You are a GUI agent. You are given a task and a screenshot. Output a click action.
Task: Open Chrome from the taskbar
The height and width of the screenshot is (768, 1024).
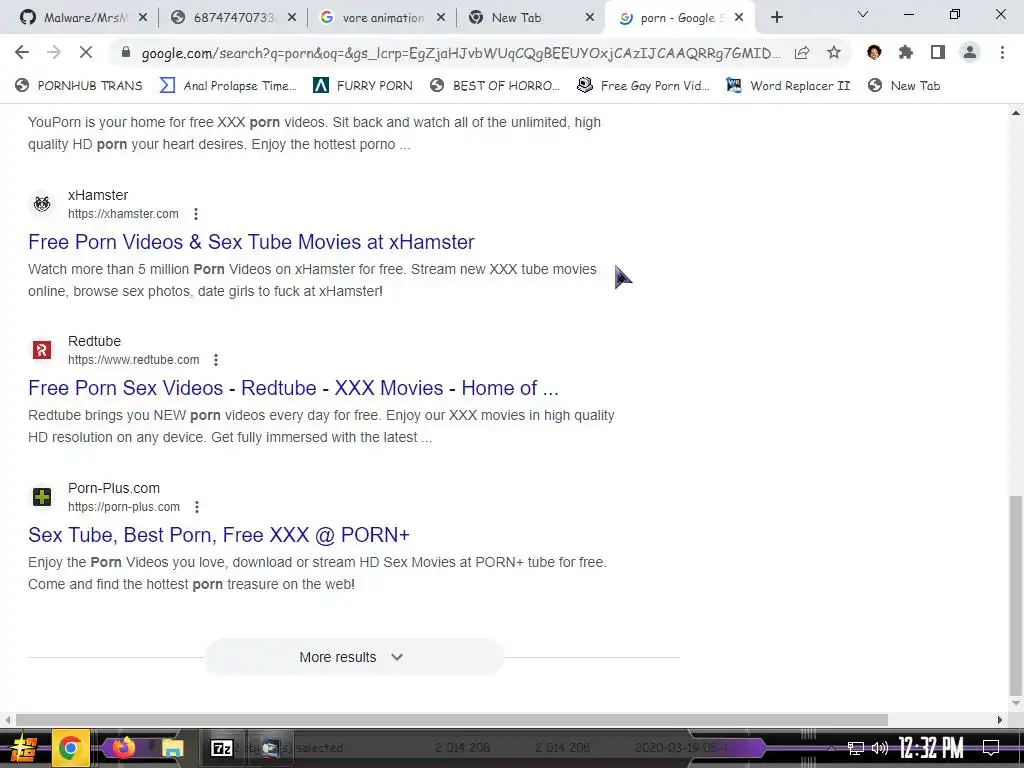tap(70, 748)
